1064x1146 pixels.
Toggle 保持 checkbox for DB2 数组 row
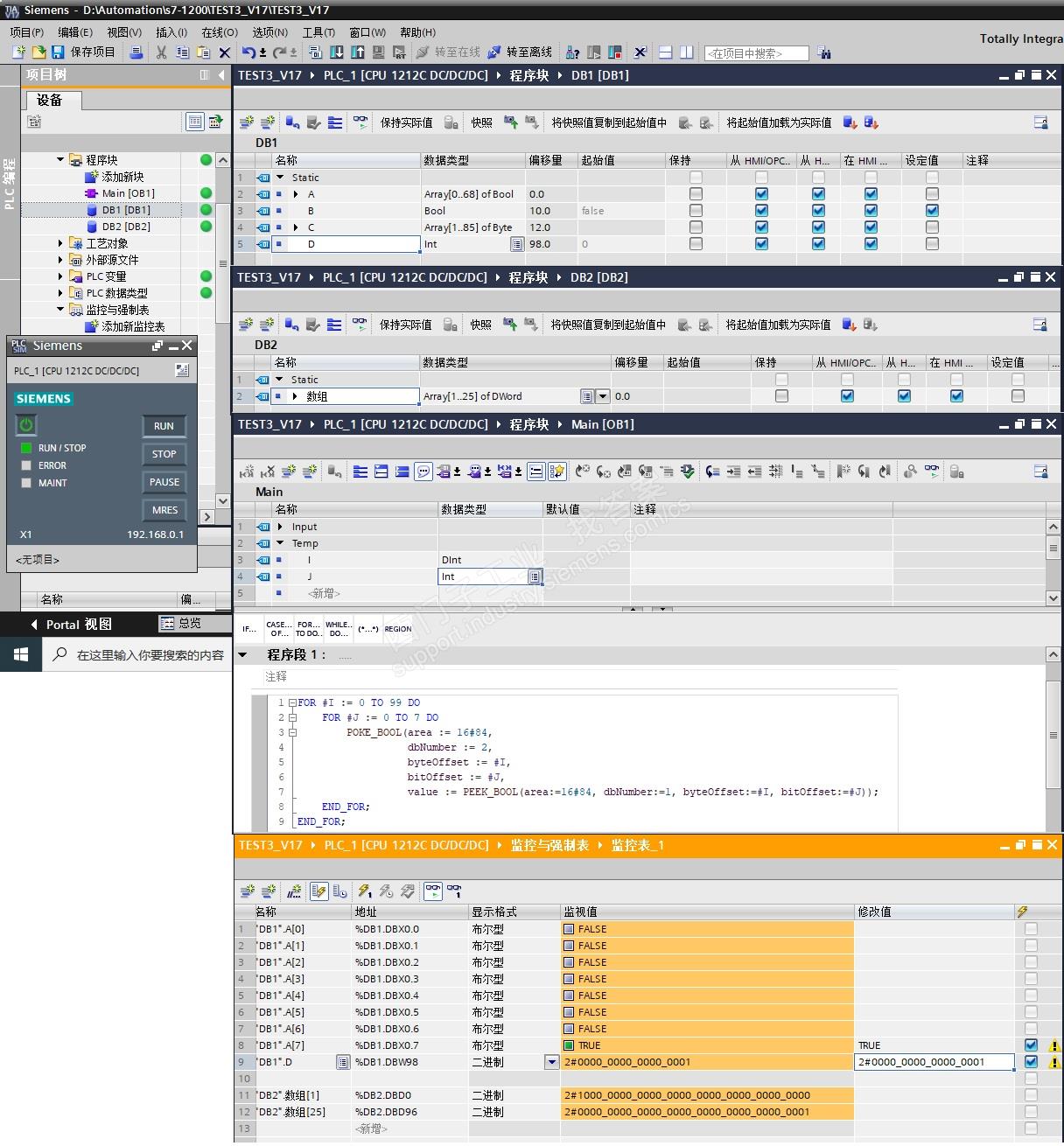pyautogui.click(x=781, y=396)
